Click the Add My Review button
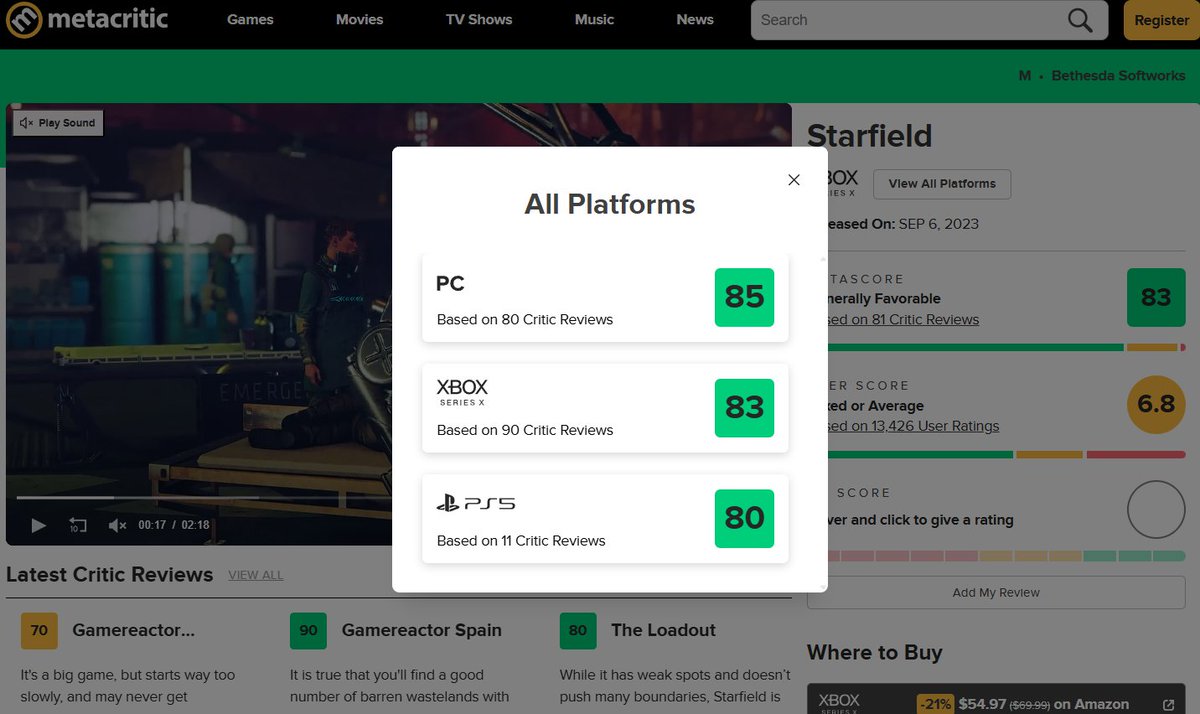This screenshot has width=1200, height=714. [x=995, y=592]
